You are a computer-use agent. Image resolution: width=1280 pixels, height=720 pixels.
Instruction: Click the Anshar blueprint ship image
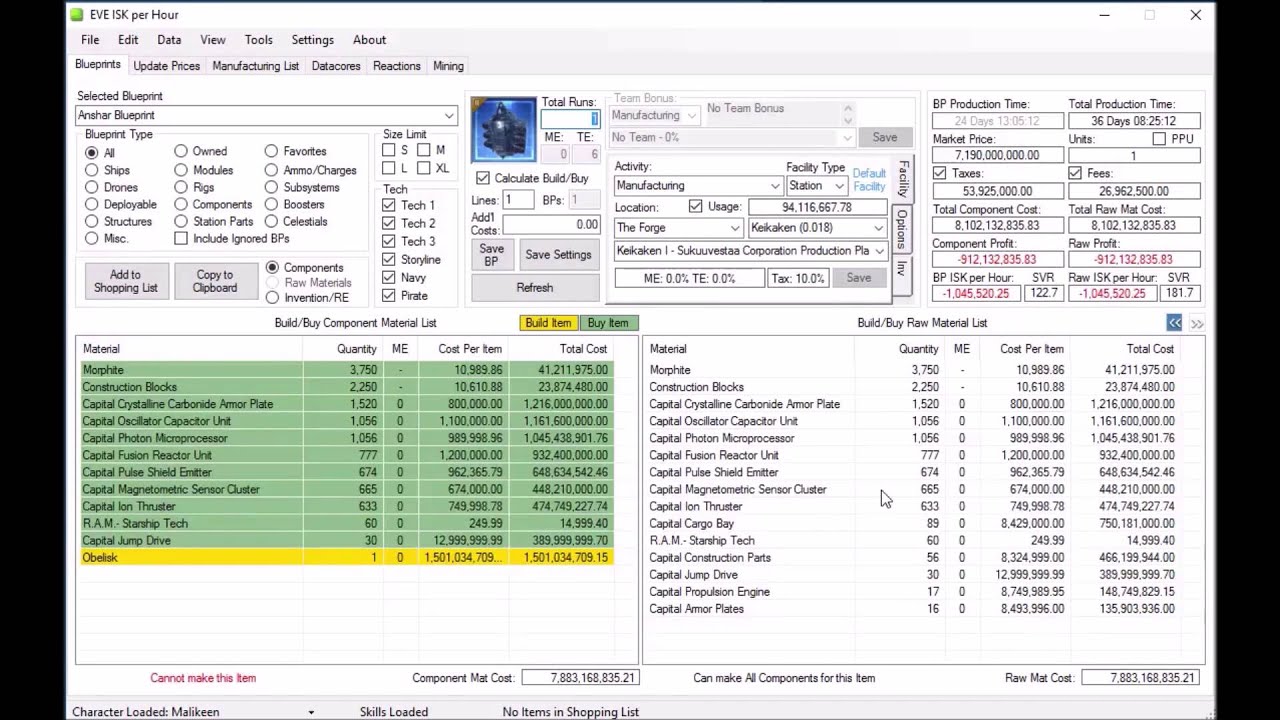504,129
